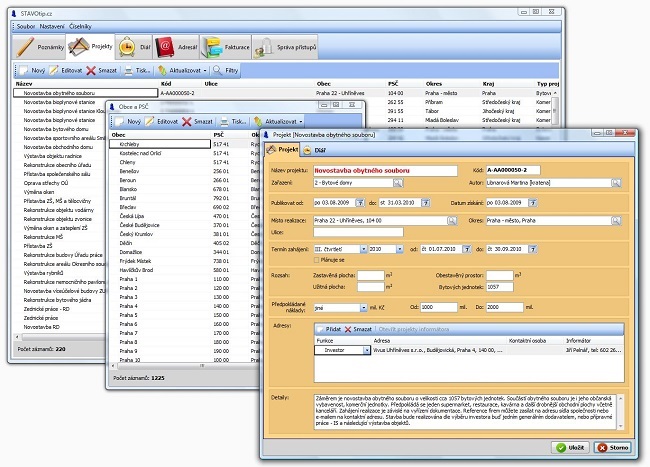Toggle the Plánuje se checkbox

318,258
